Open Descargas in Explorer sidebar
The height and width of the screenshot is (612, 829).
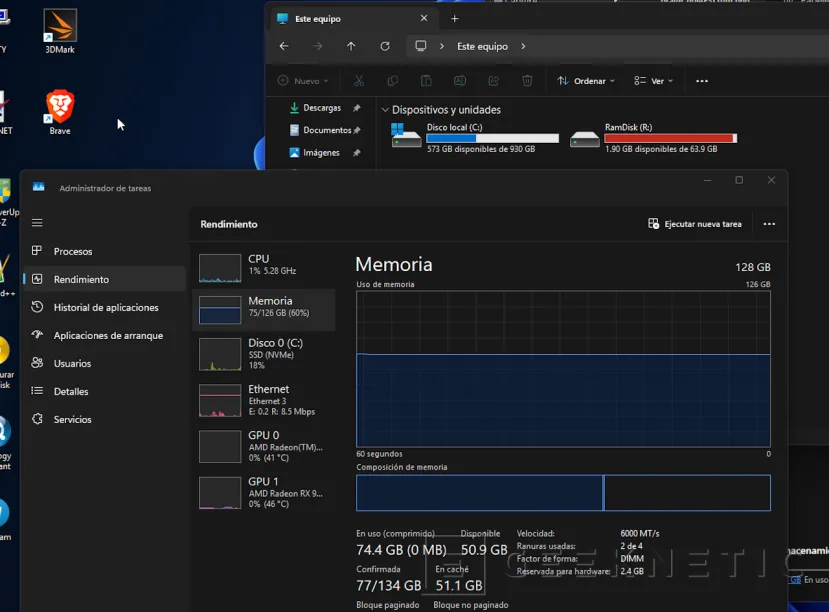click(x=322, y=108)
